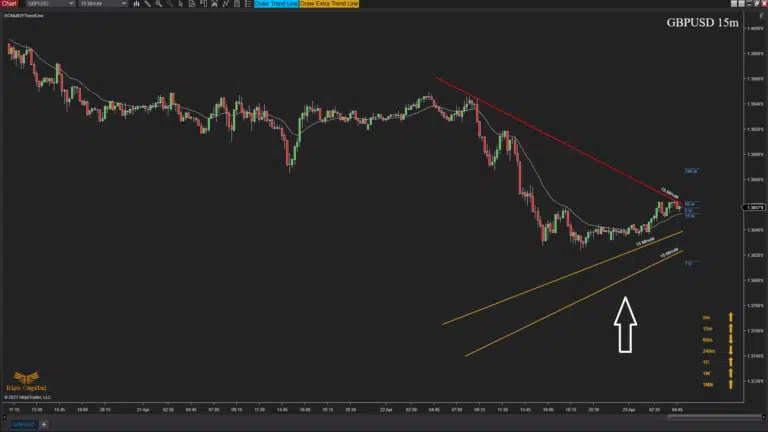Click the 5m trend arrow row
The image size is (768, 432).
(x=718, y=317)
